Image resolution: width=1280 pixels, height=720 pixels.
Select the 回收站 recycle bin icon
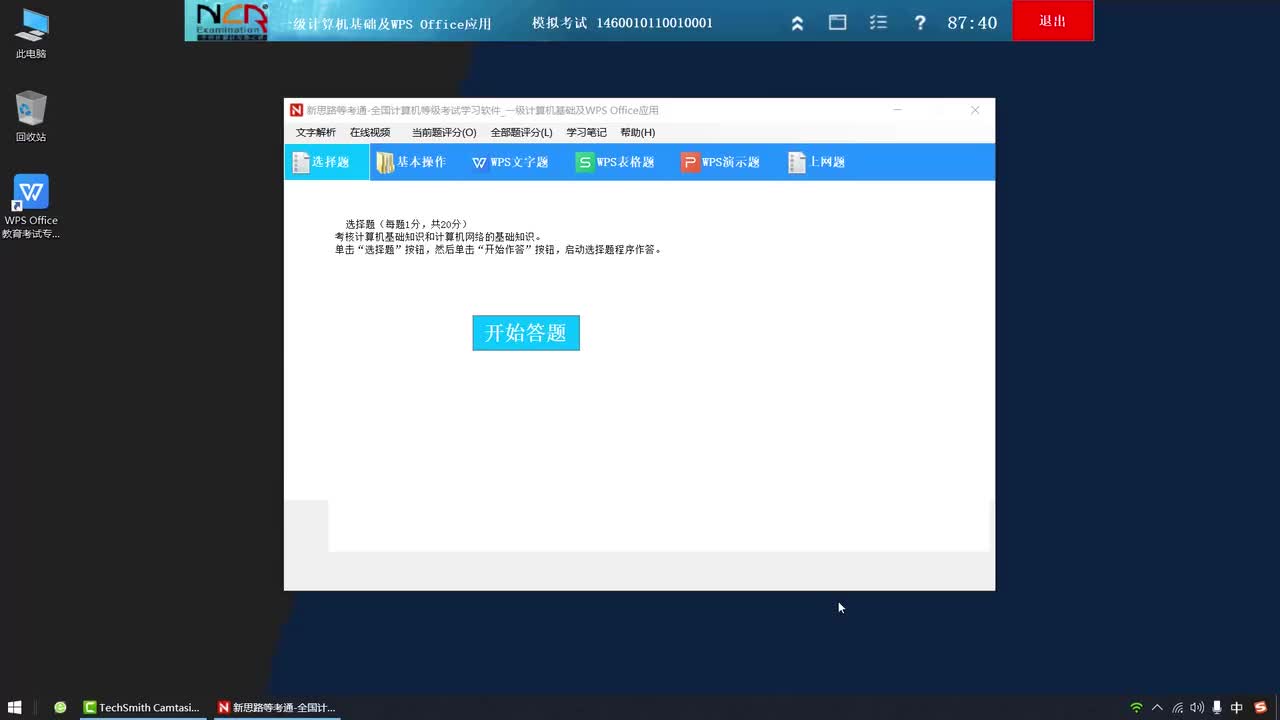[31, 117]
